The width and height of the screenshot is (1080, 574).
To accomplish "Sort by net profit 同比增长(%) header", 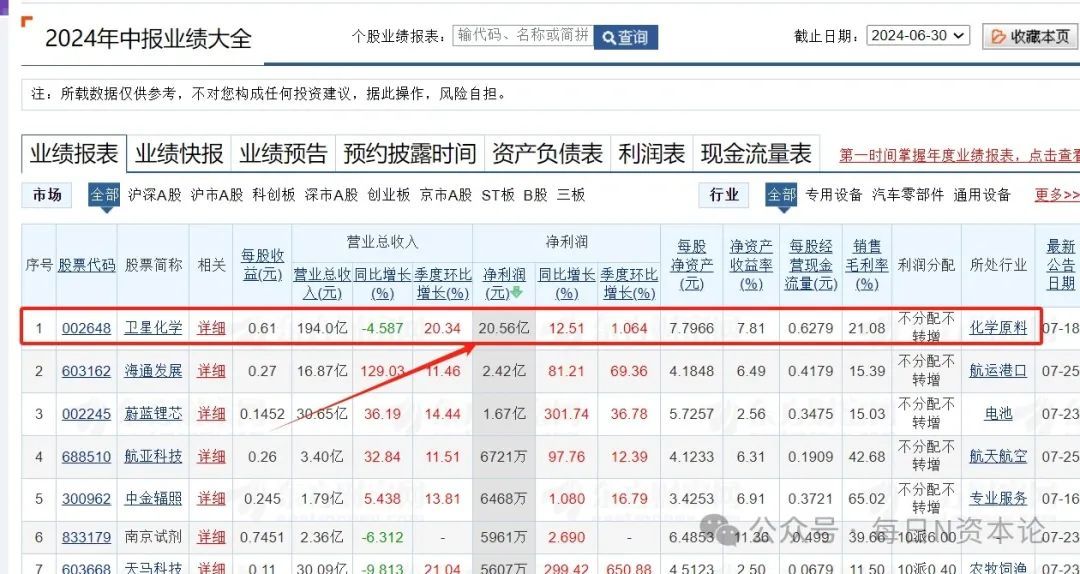I will pyautogui.click(x=566, y=284).
